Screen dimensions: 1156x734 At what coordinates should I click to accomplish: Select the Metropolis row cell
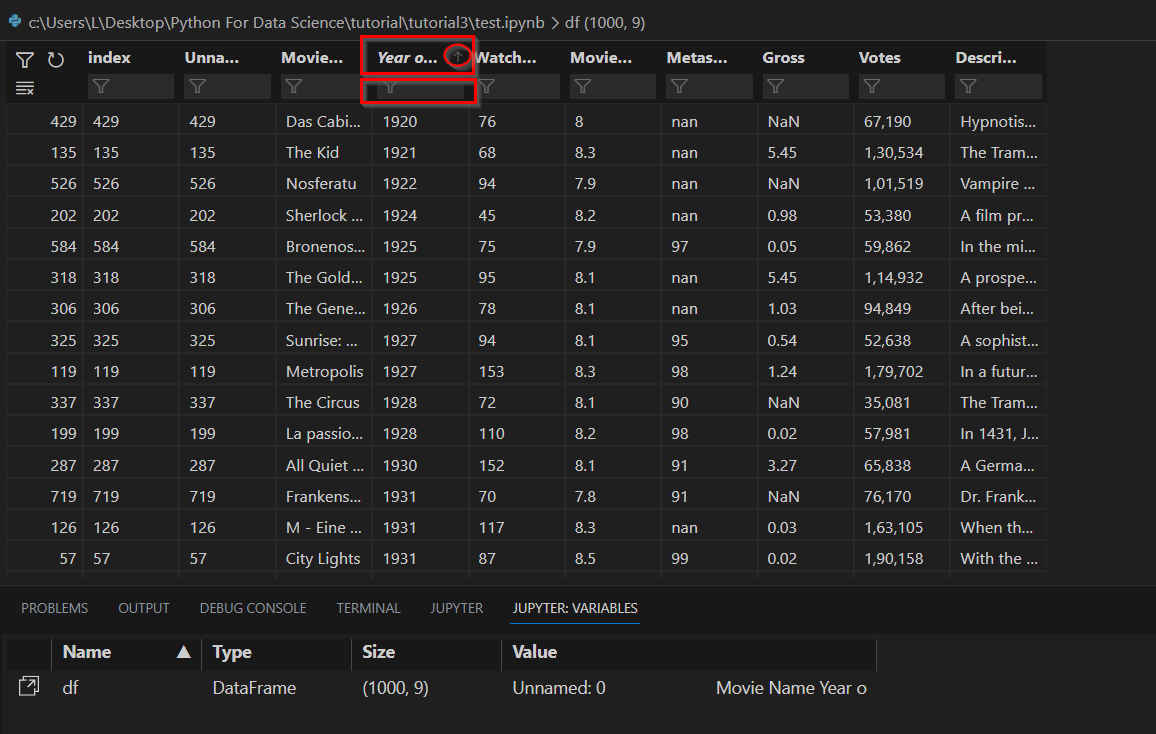324,371
